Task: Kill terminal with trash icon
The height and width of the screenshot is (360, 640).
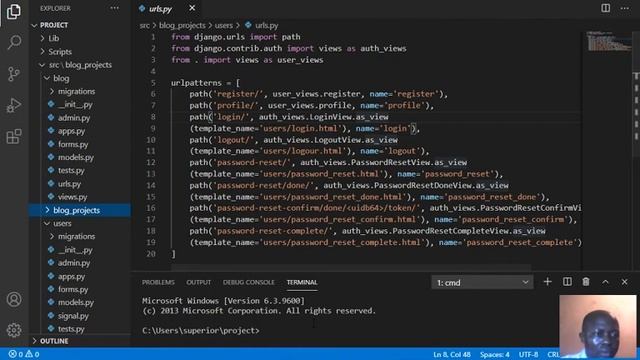Action: click(x=586, y=282)
